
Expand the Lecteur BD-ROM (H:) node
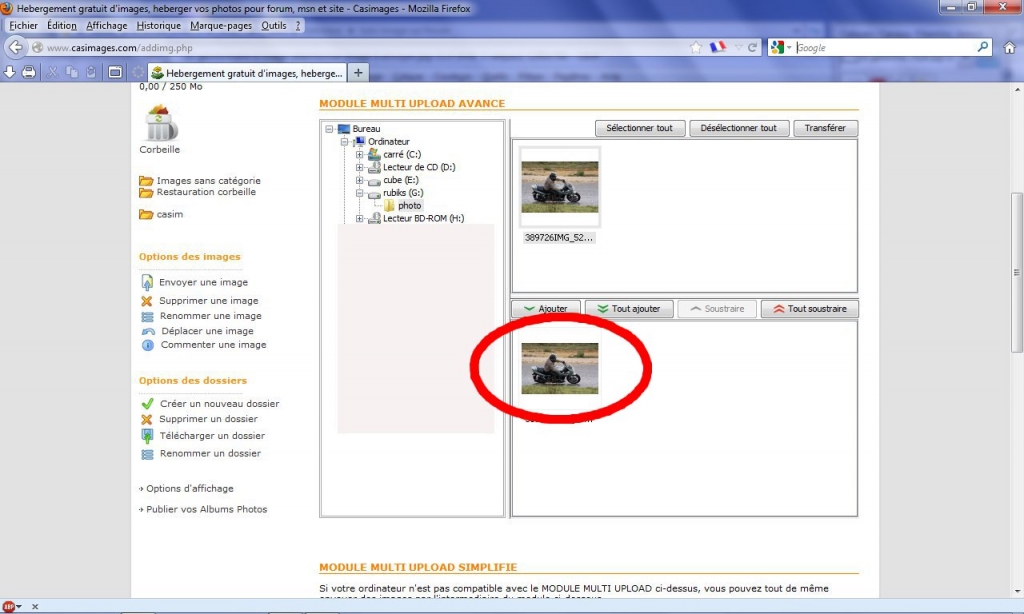tap(360, 218)
